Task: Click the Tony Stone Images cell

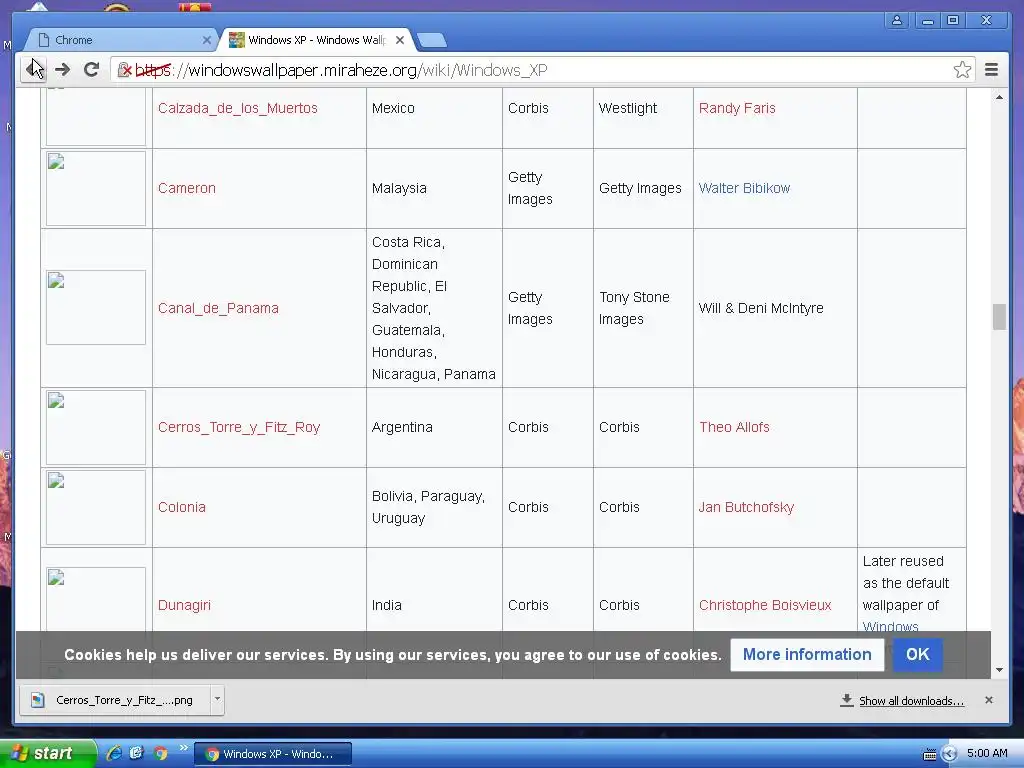Action: coord(643,308)
